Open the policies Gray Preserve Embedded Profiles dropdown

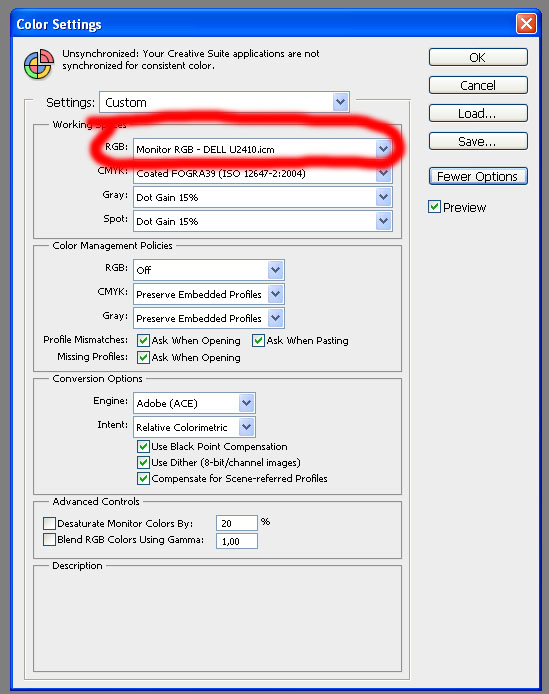(x=209, y=318)
